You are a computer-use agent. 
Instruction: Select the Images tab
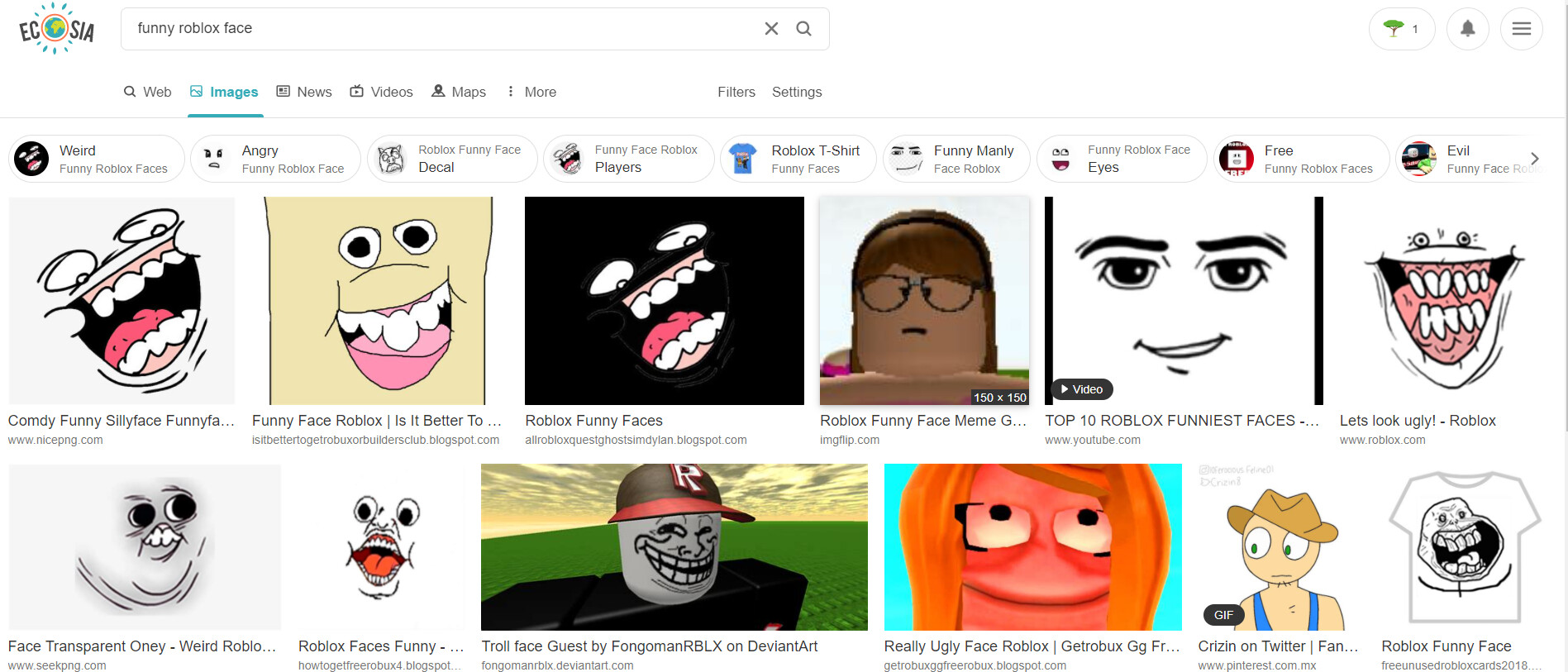point(224,92)
